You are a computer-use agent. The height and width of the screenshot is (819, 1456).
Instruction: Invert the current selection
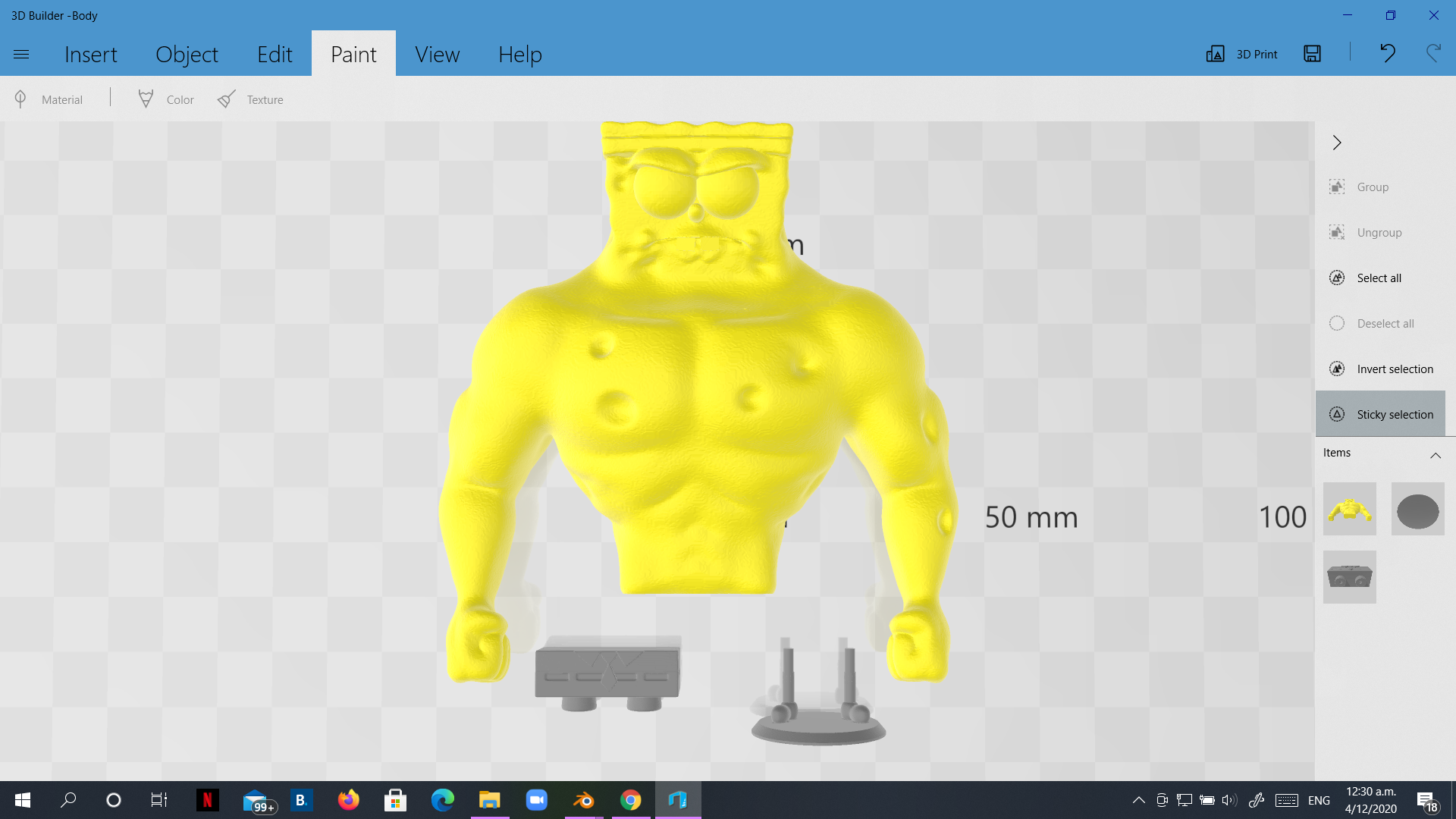click(x=1380, y=369)
